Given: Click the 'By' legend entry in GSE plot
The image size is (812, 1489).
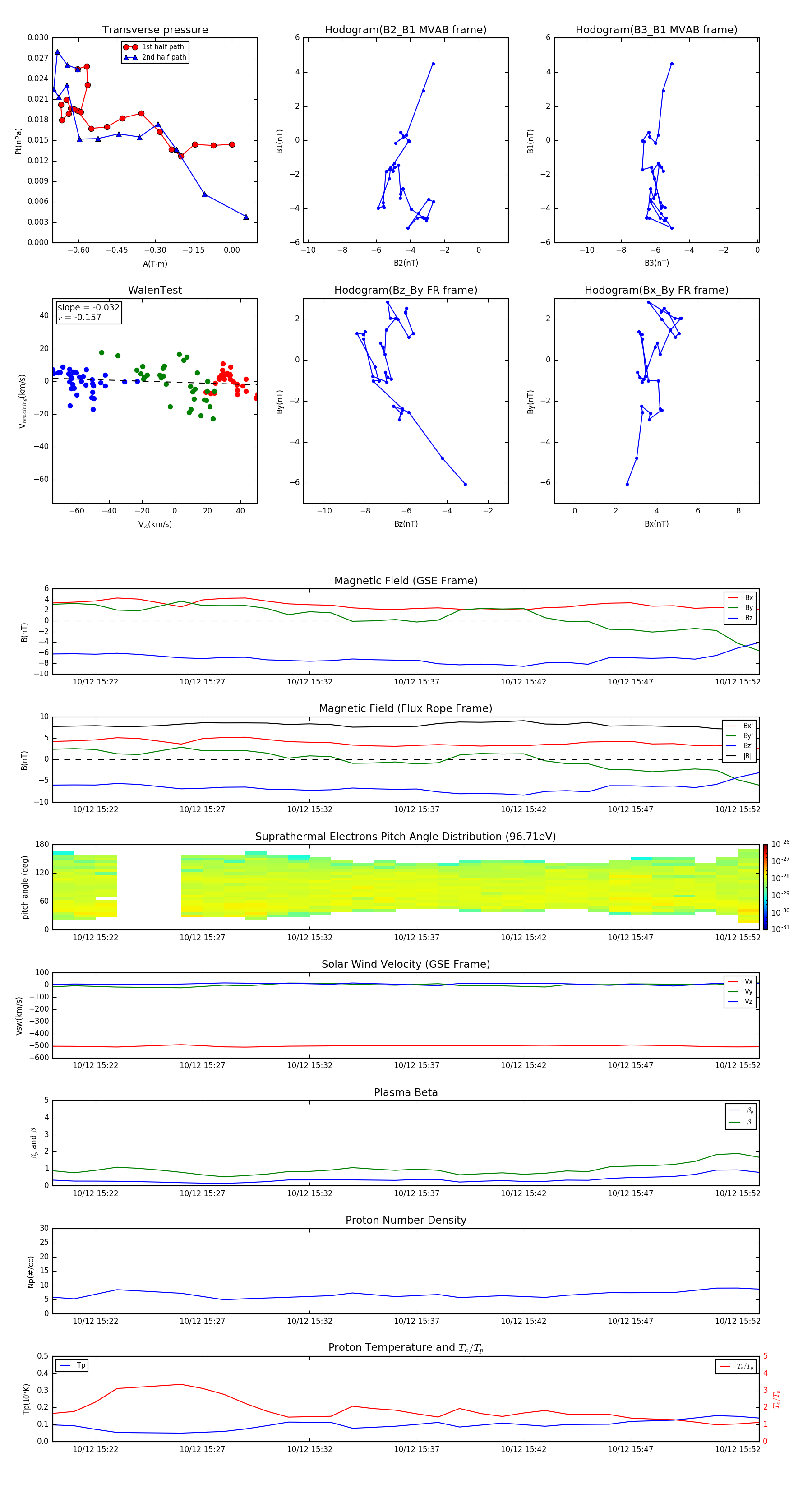Looking at the screenshot, I should point(740,607).
